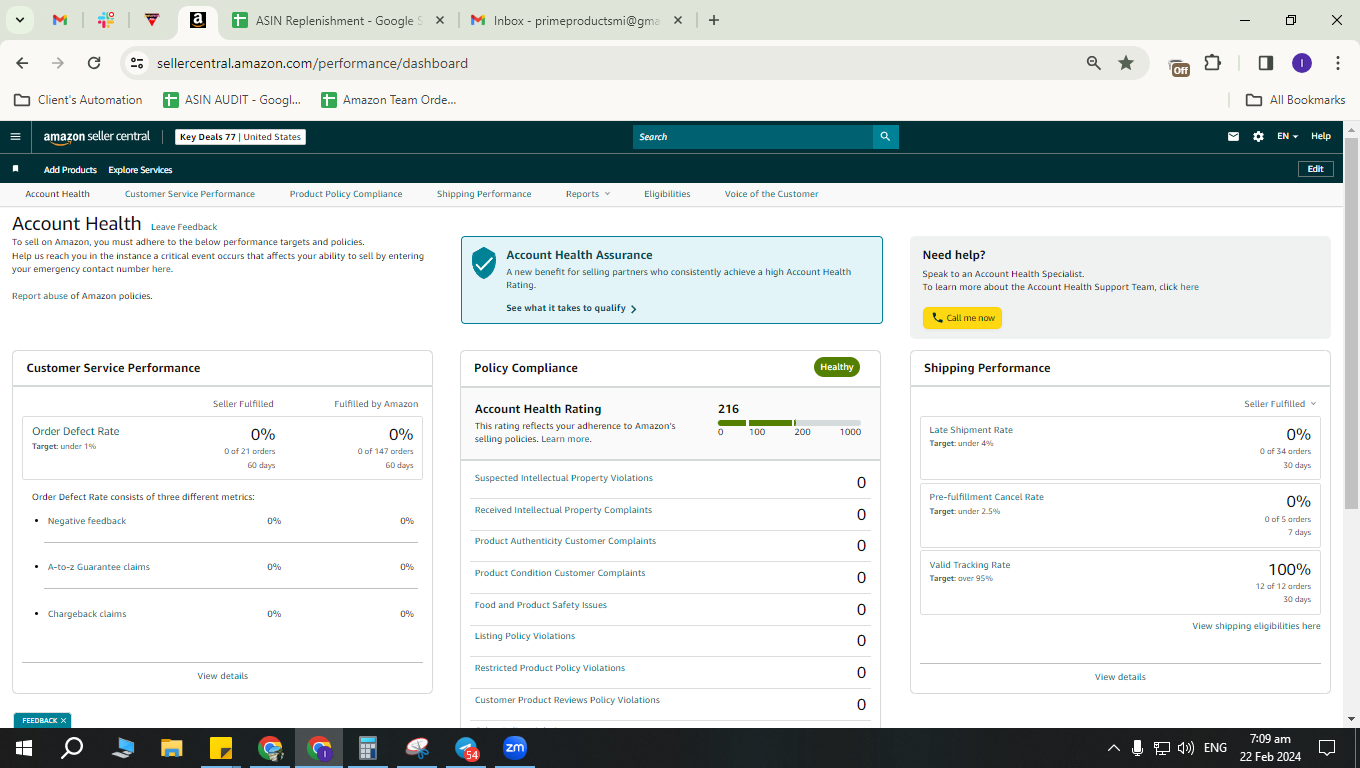Open Zoom from the taskbar
1360x768 pixels.
[515, 748]
